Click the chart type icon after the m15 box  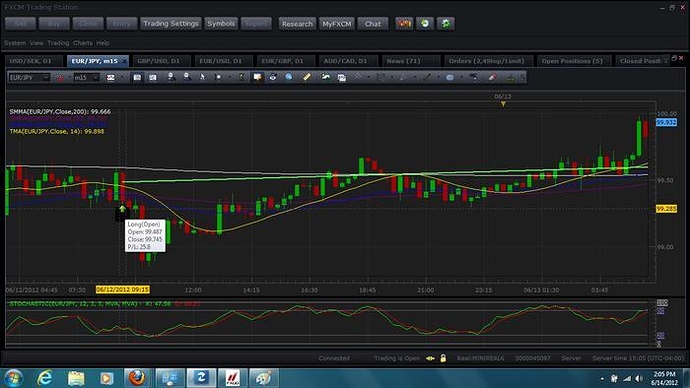[110, 78]
